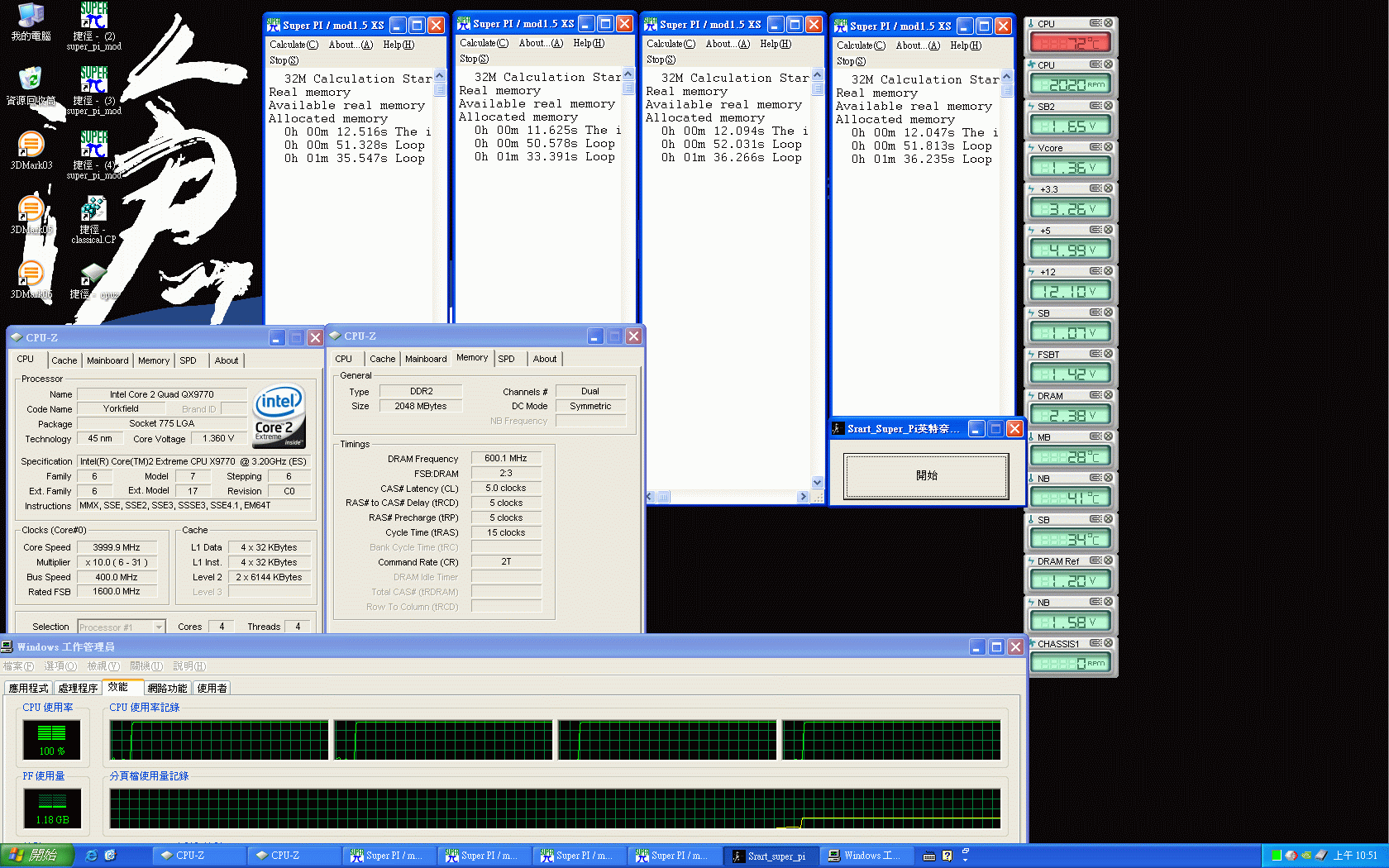
Task: Click horizontal scrollbar right arrow in Super PI 12.094s window
Action: 803,497
